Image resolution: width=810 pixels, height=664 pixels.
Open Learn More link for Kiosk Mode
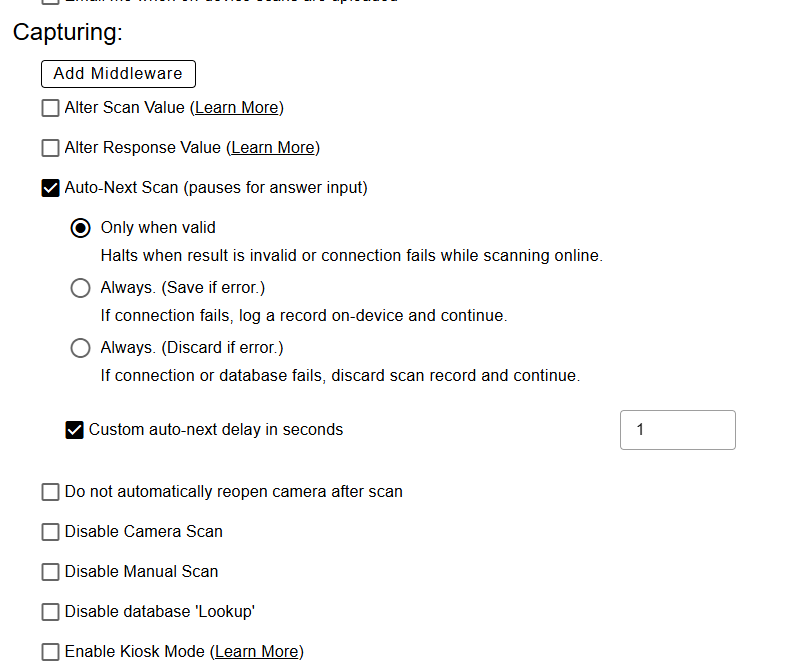pyautogui.click(x=257, y=652)
